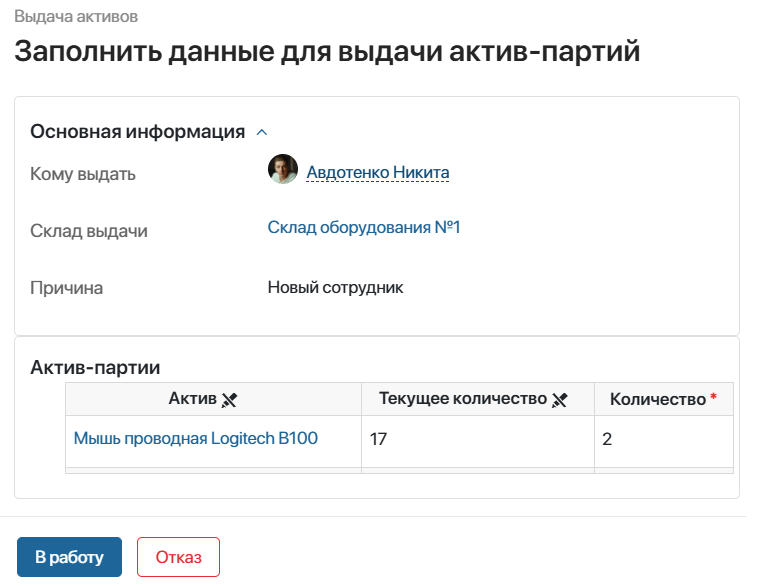This screenshot has width=758, height=587.
Task: Click the Отказ button
Action: (178, 557)
